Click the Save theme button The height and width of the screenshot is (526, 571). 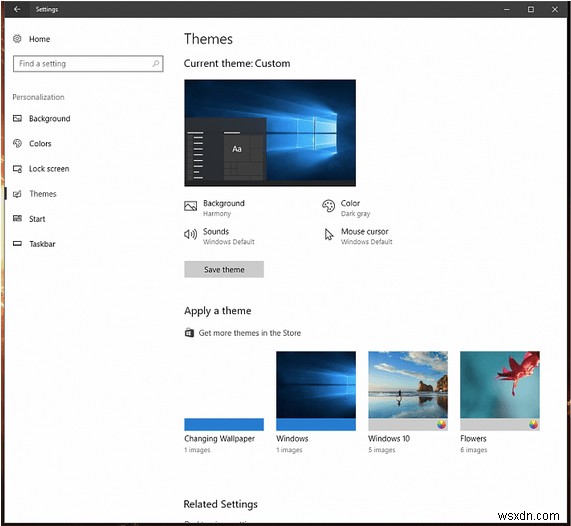(x=224, y=269)
